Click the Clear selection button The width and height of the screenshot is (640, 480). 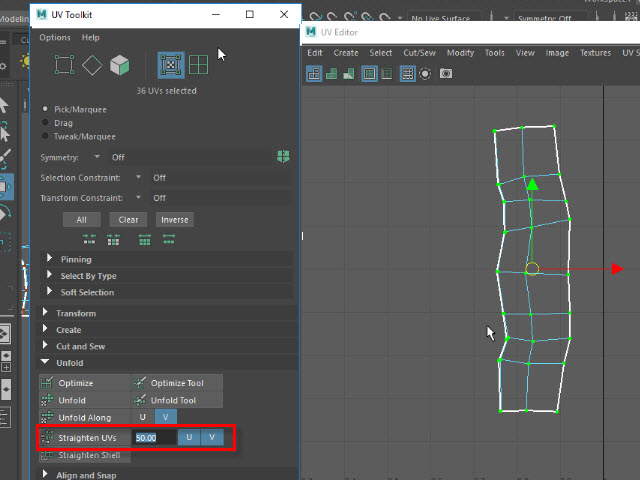click(x=128, y=219)
